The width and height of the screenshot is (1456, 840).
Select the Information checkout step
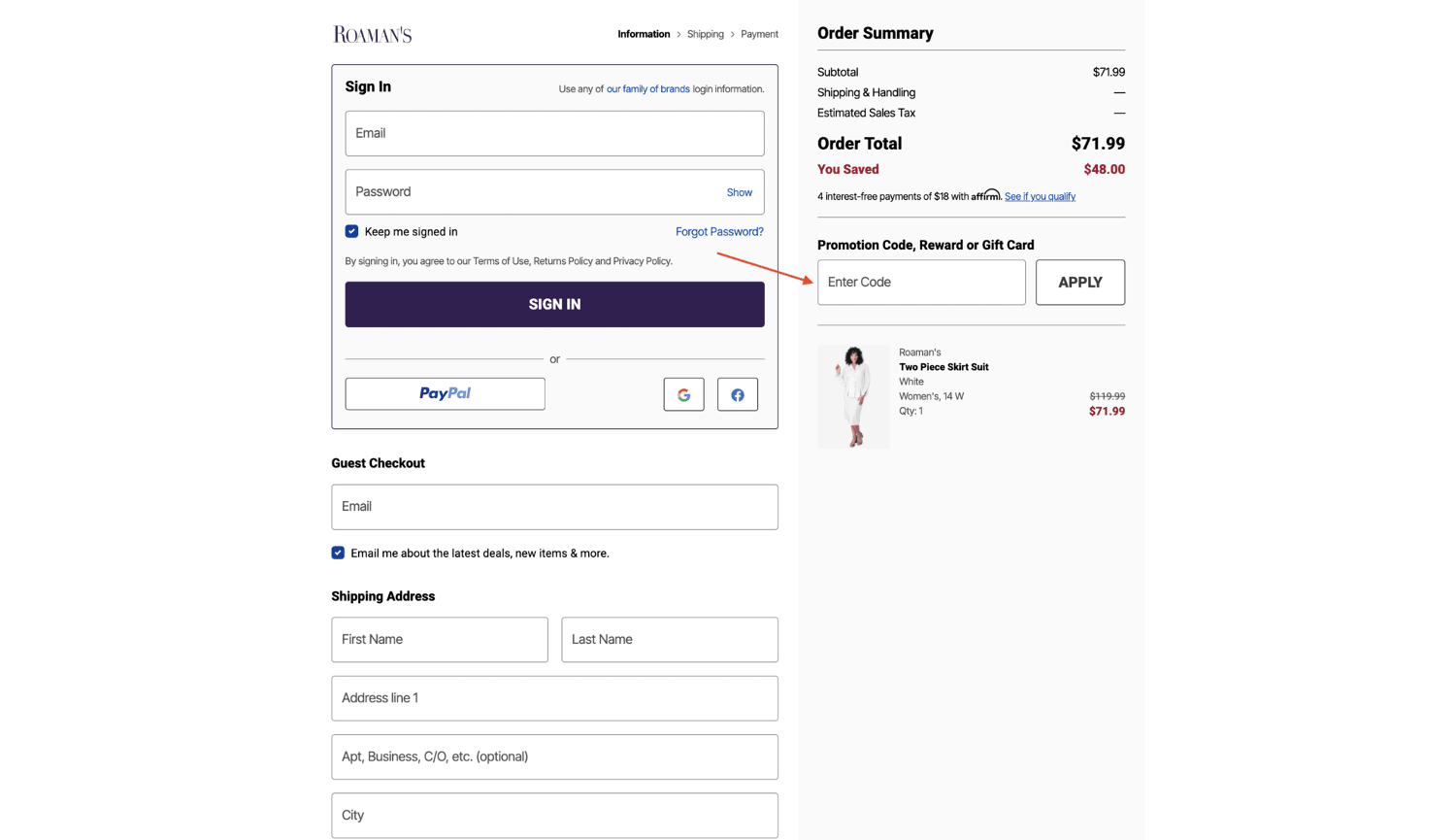coord(644,33)
